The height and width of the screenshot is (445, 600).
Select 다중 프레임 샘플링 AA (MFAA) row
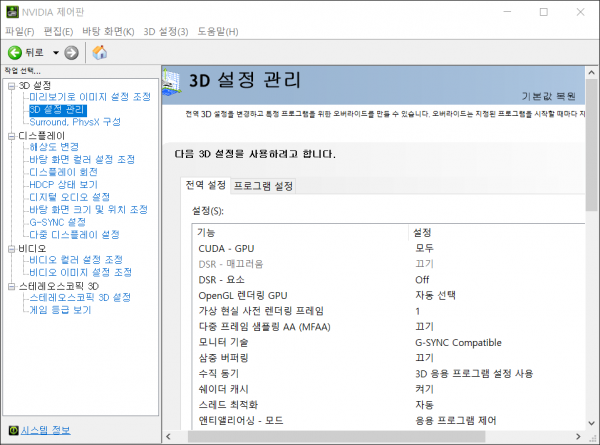click(388, 327)
